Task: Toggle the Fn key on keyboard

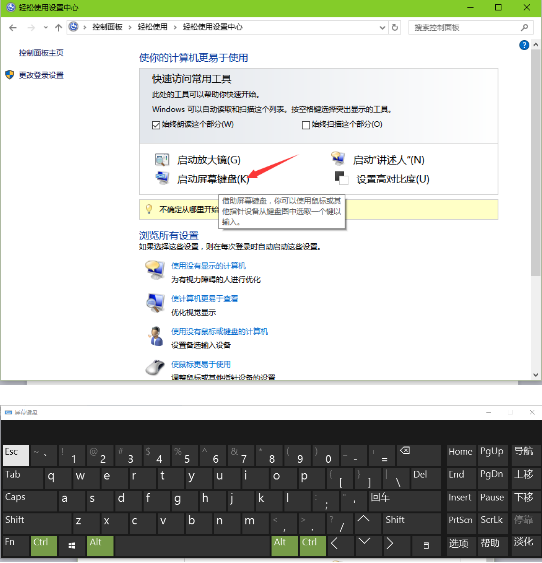Action: tap(16, 545)
